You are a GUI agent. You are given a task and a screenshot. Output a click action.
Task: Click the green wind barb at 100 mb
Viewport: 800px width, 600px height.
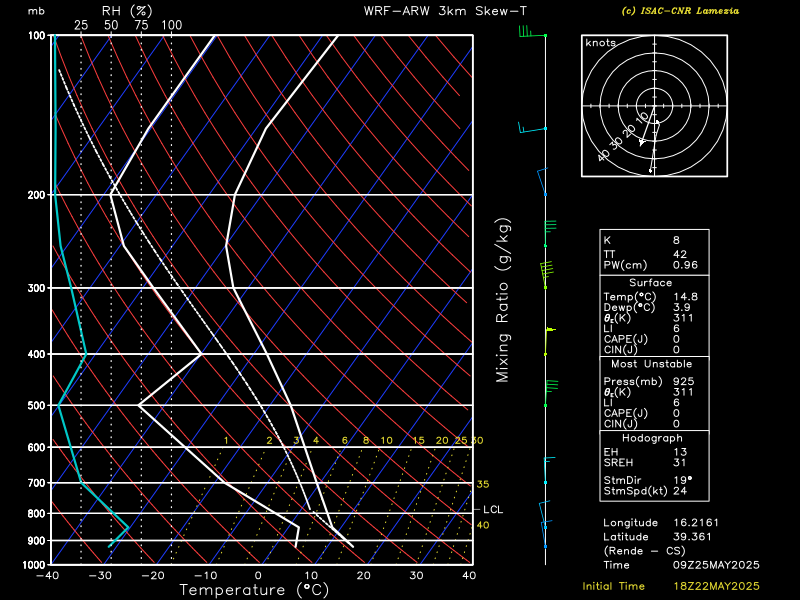[x=532, y=32]
